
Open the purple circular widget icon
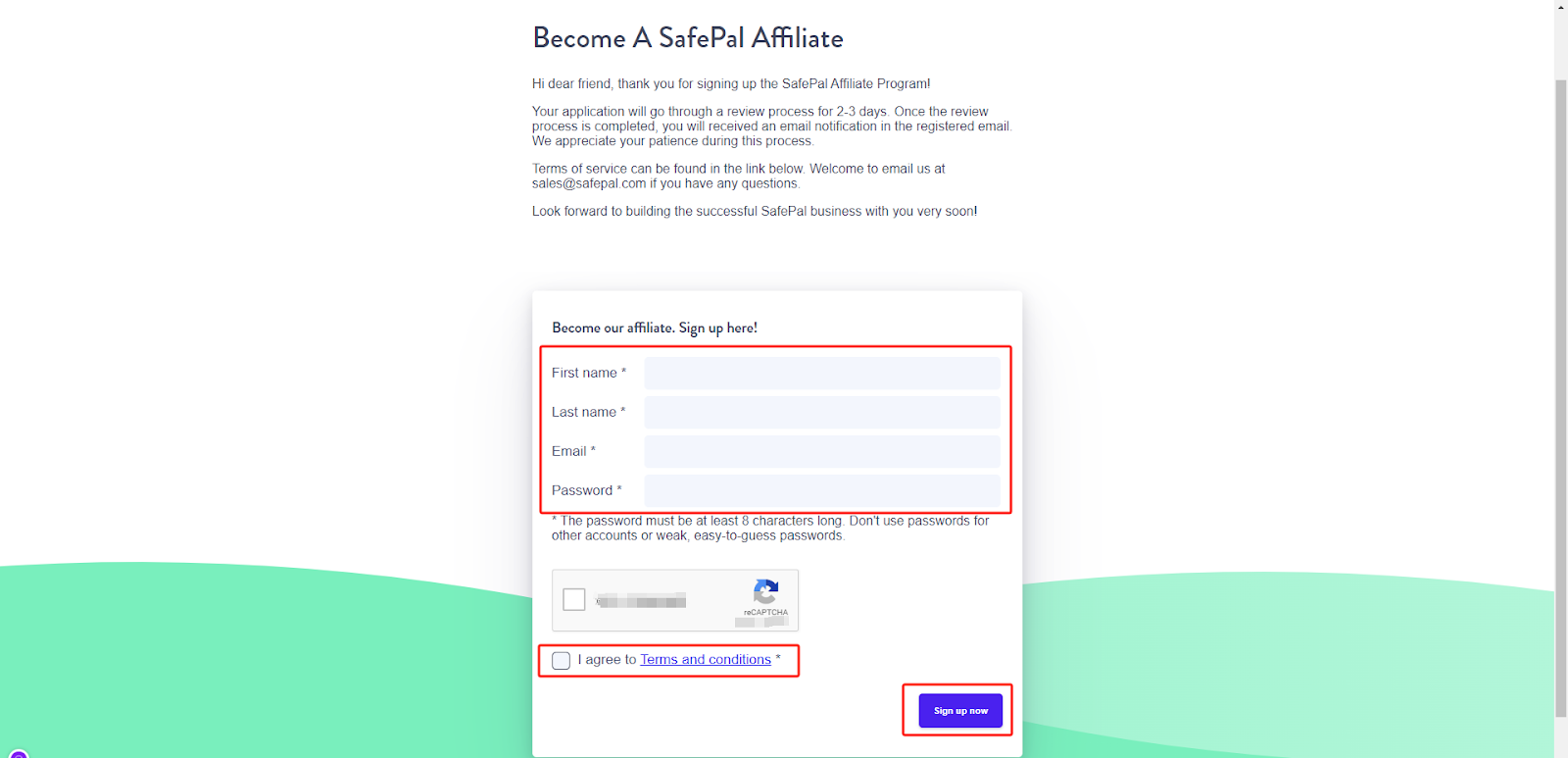(19, 754)
